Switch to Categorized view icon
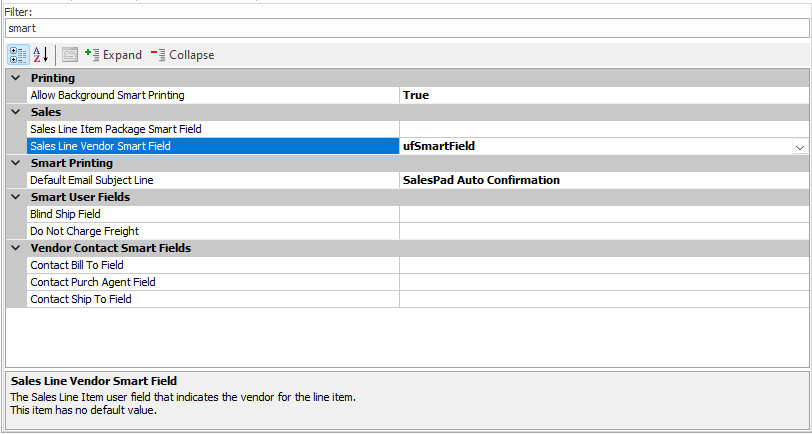The image size is (812, 434). pyautogui.click(x=18, y=54)
